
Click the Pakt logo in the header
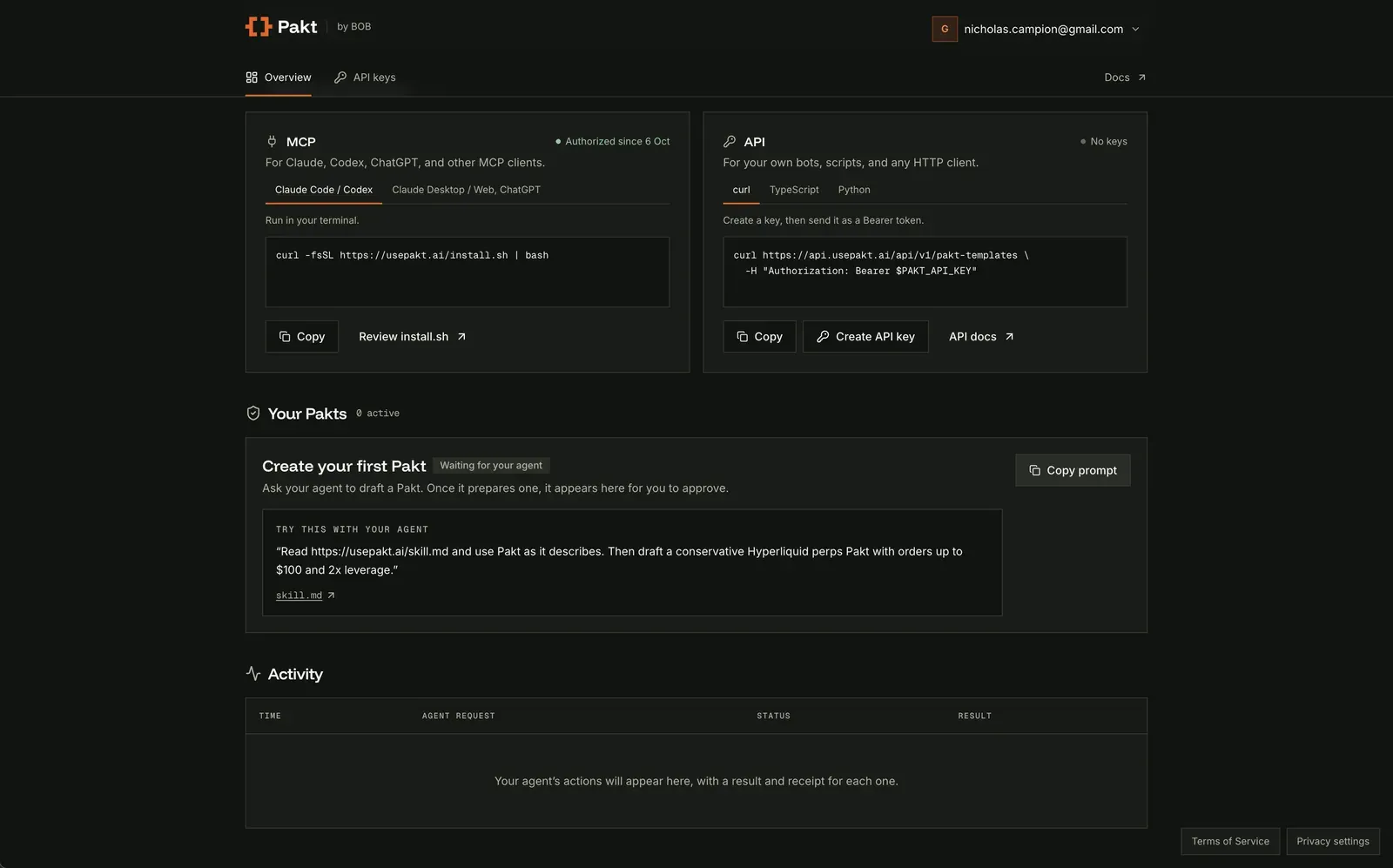[x=281, y=27]
